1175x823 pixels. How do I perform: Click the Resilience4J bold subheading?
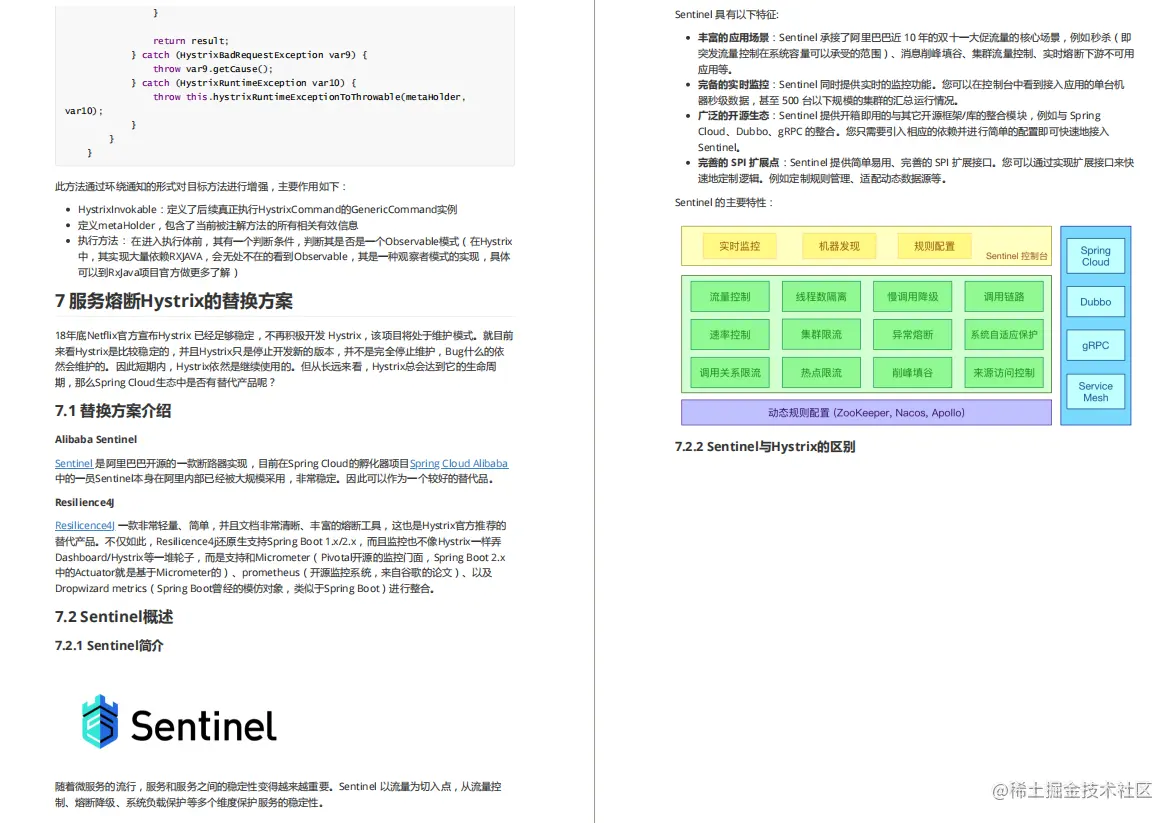(85, 502)
